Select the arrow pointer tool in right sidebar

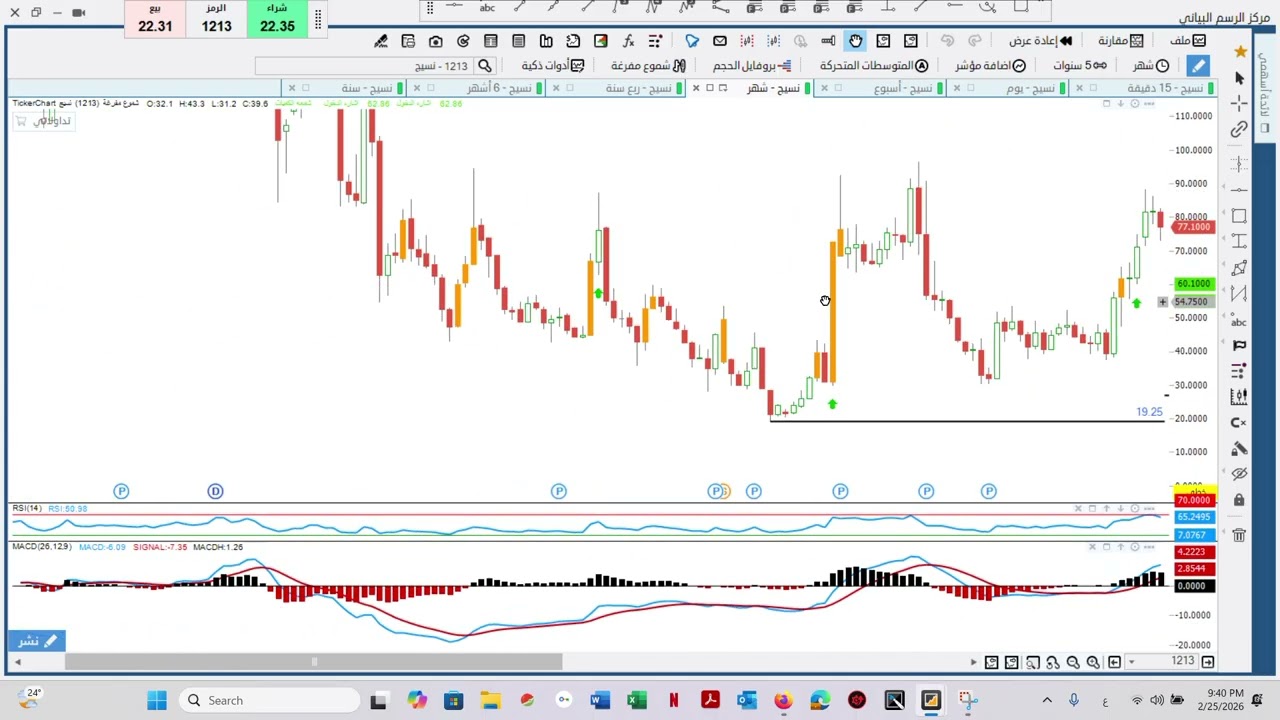[1239, 78]
